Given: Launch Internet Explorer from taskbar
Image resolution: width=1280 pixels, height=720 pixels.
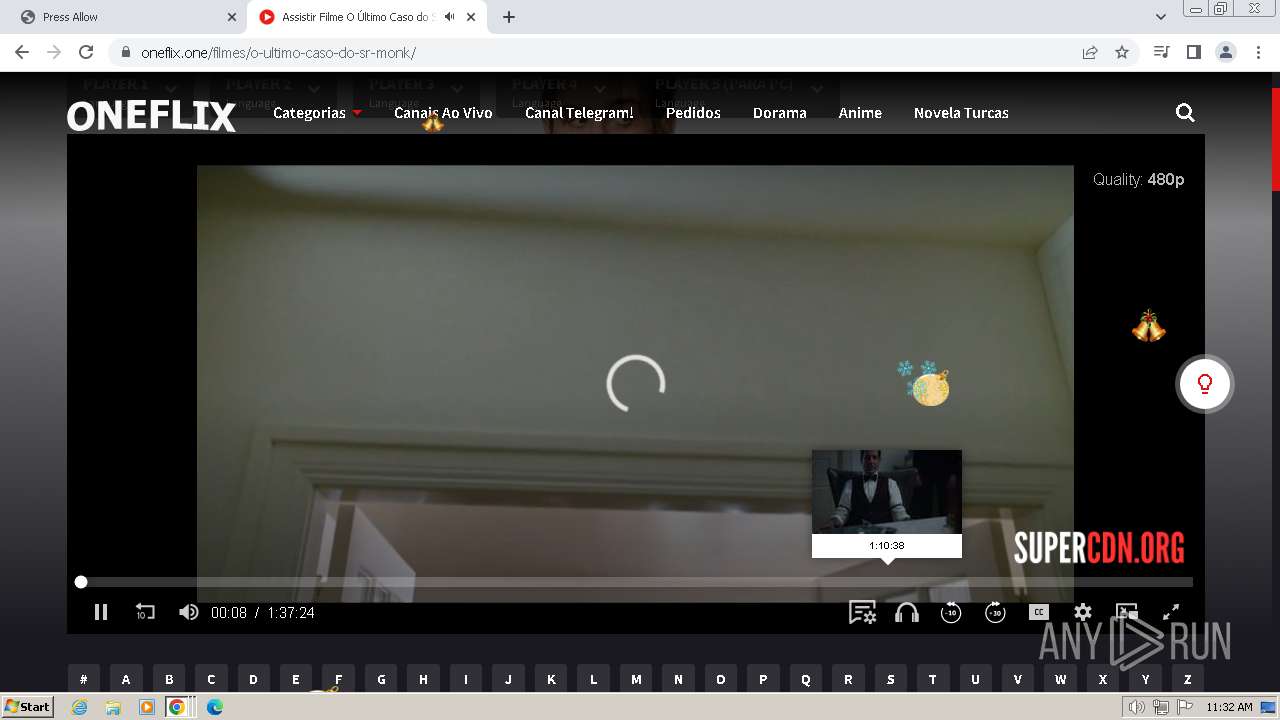Looking at the screenshot, I should [x=79, y=707].
